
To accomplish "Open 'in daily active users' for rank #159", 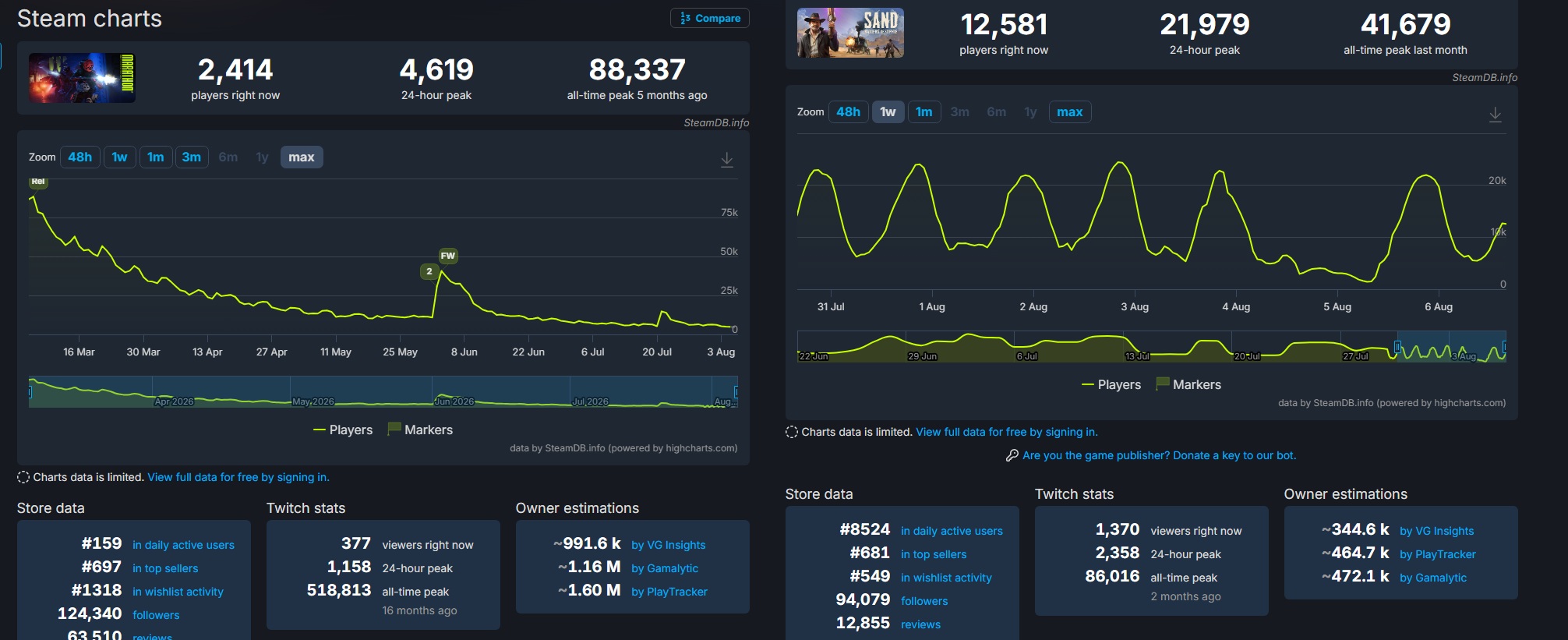I will 183,545.
